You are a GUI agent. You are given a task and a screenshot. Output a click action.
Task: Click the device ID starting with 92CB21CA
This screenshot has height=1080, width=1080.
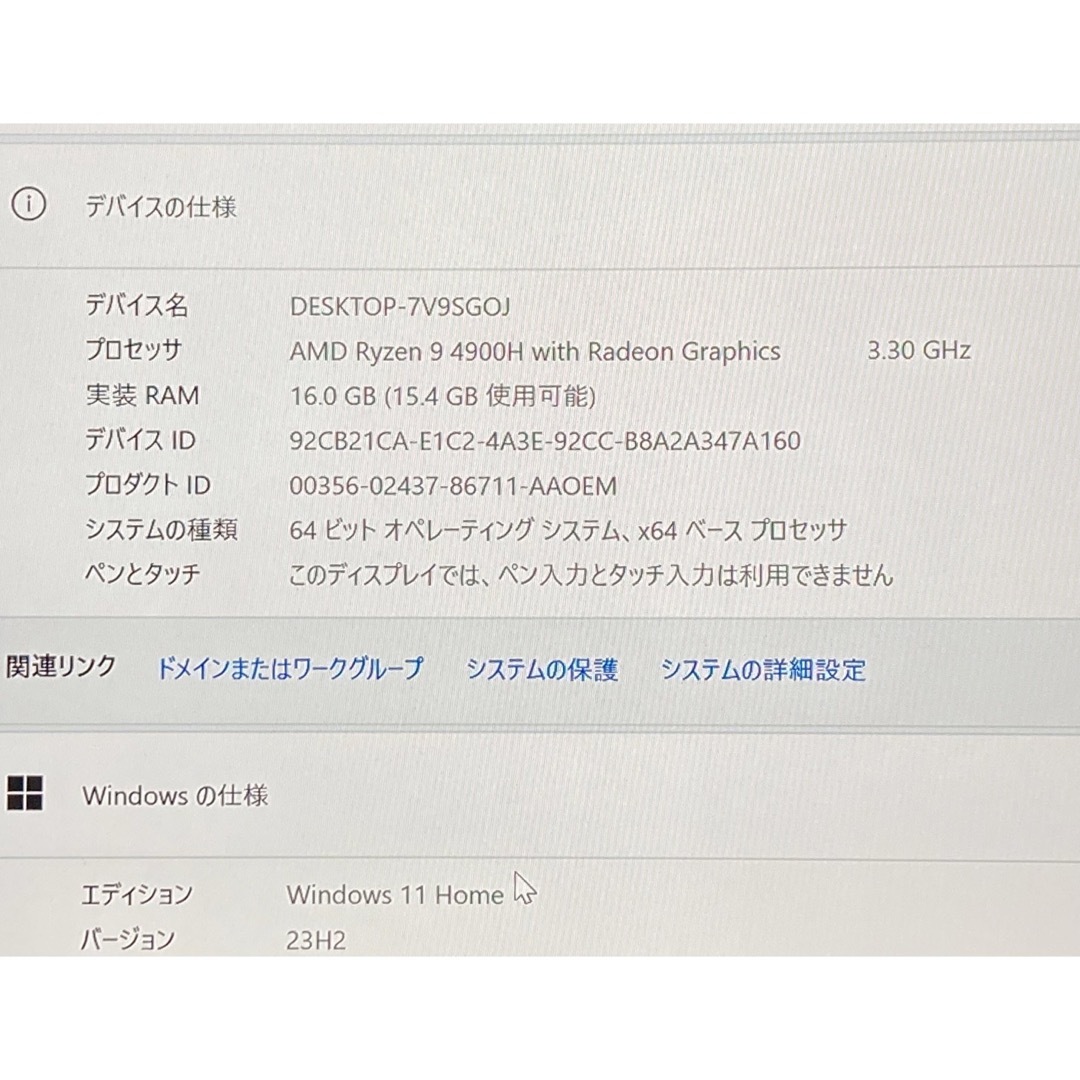click(x=545, y=441)
